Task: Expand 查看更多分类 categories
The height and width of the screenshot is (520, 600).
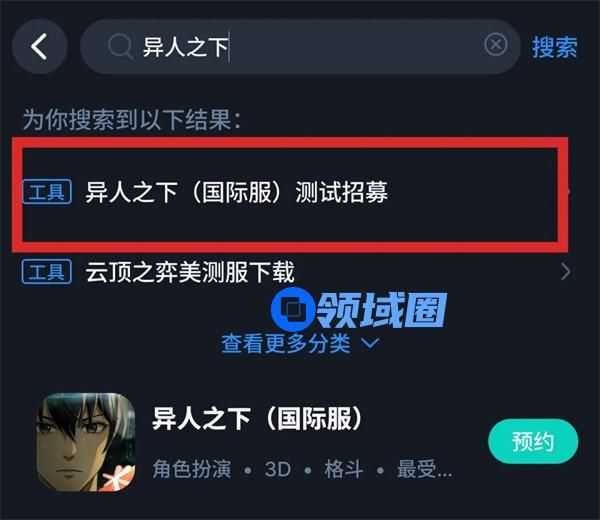Action: pos(300,343)
